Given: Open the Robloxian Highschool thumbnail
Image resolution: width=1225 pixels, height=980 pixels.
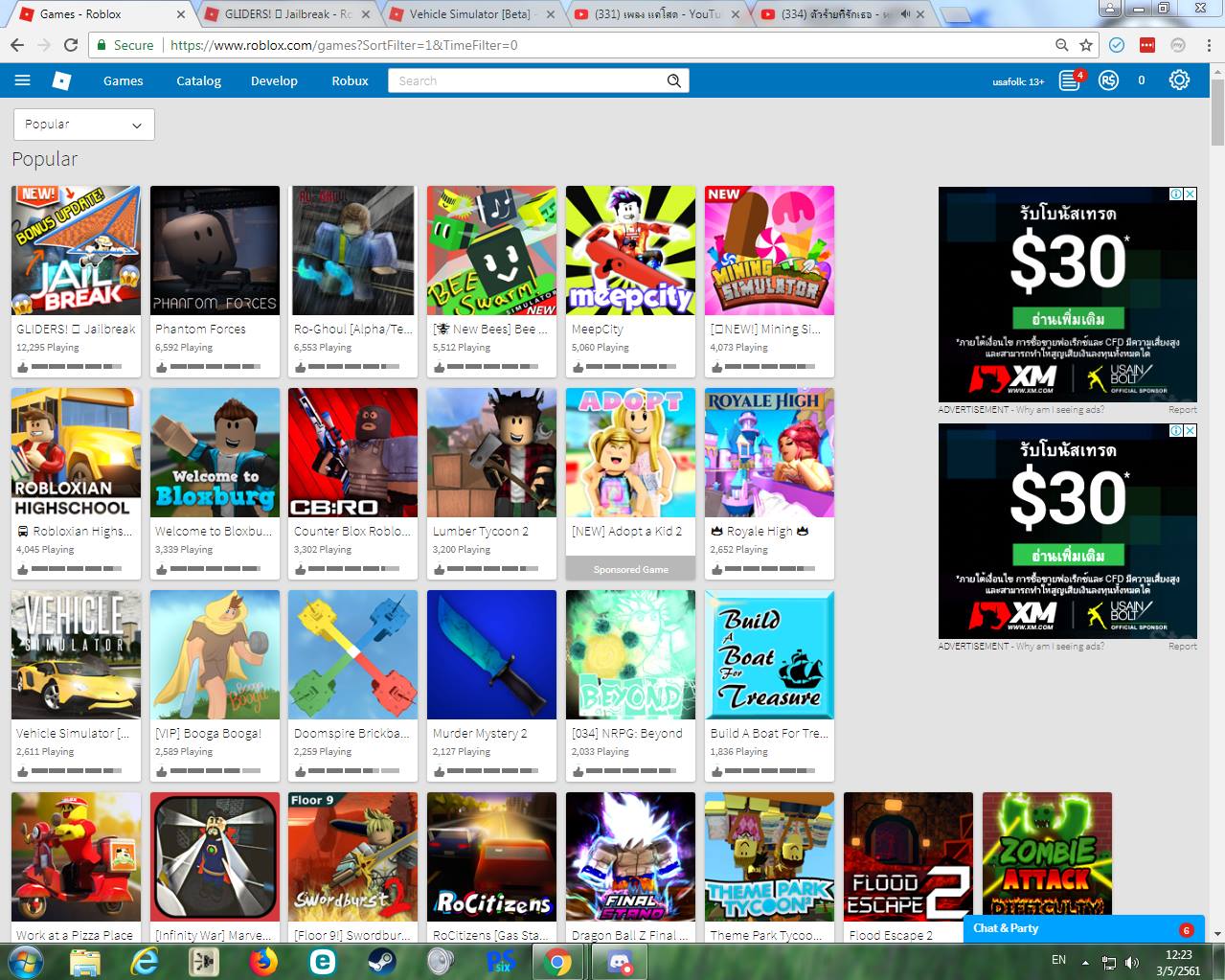Looking at the screenshot, I should point(76,452).
